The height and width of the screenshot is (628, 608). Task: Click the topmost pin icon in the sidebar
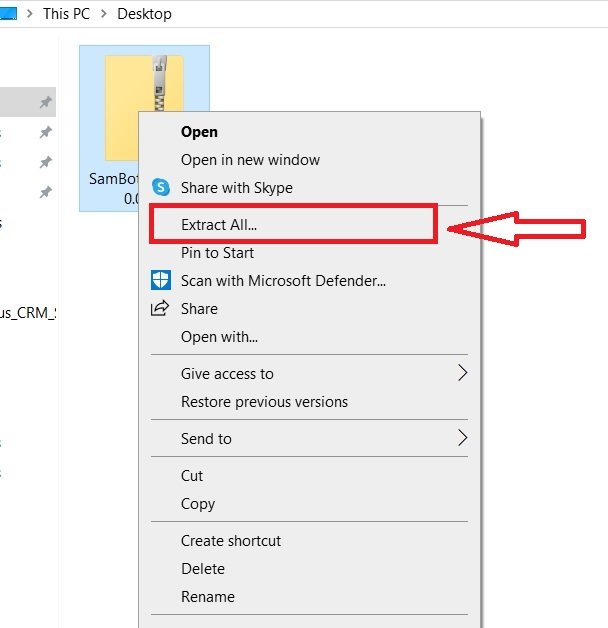tap(45, 102)
